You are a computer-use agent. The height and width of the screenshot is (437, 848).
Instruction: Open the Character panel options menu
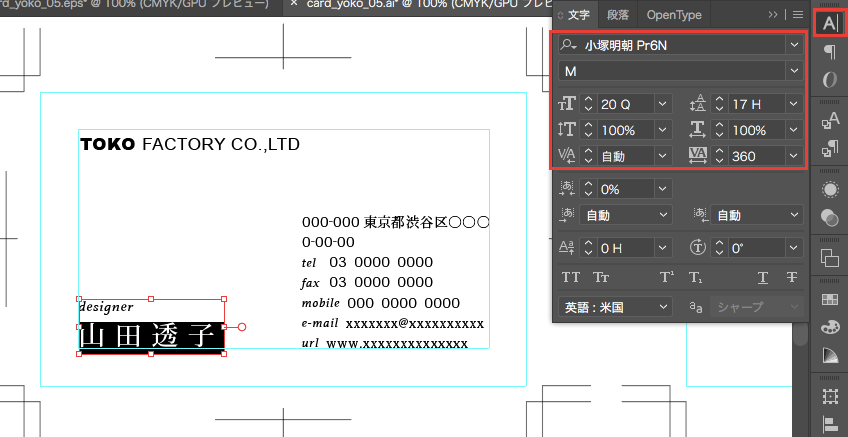[x=798, y=15]
